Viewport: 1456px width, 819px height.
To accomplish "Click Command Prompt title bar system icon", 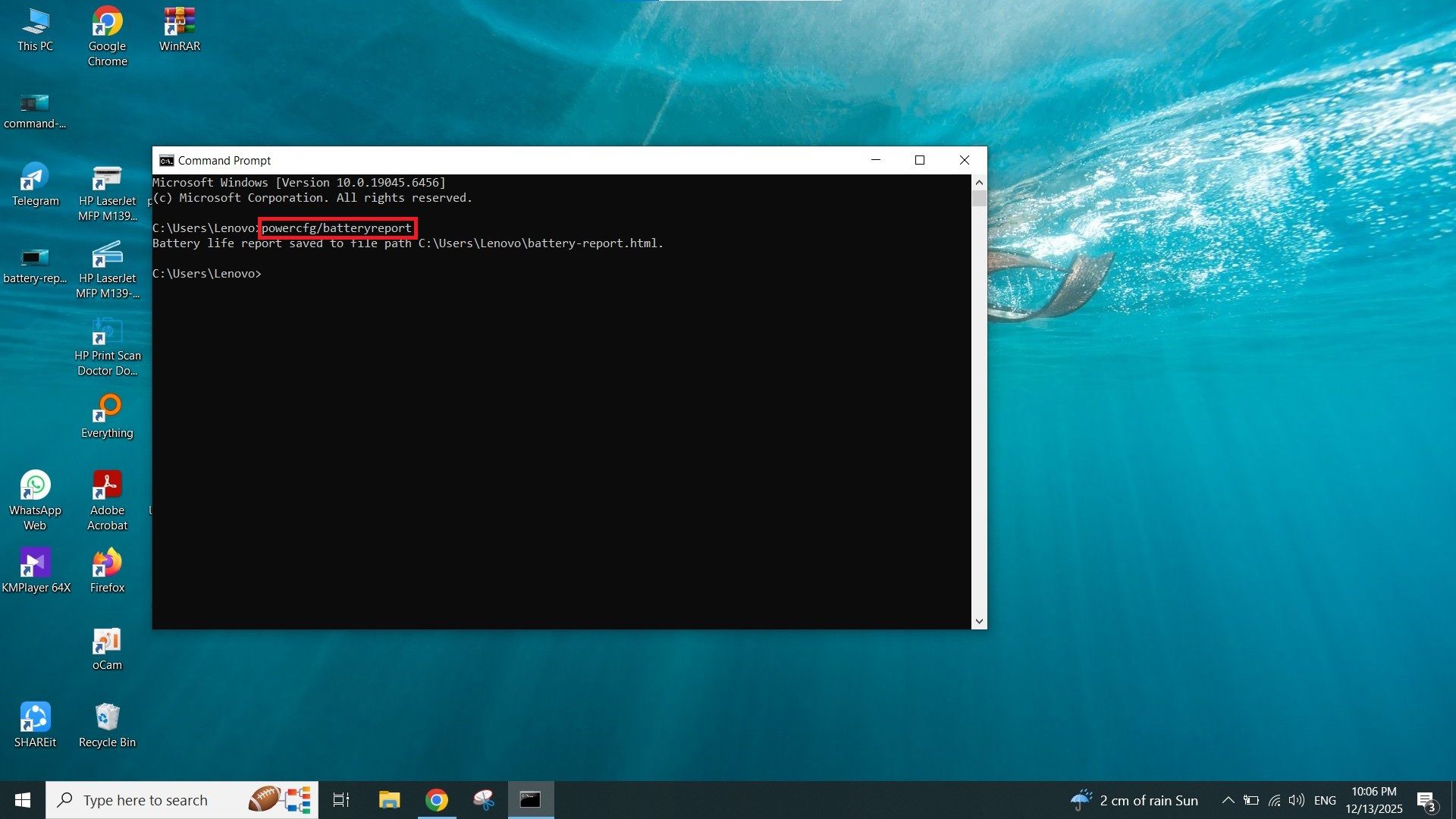I will pyautogui.click(x=166, y=161).
